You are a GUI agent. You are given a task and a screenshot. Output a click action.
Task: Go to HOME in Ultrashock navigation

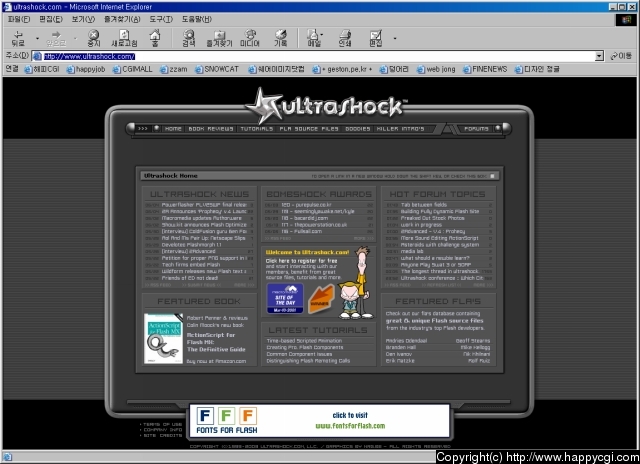coord(173,129)
